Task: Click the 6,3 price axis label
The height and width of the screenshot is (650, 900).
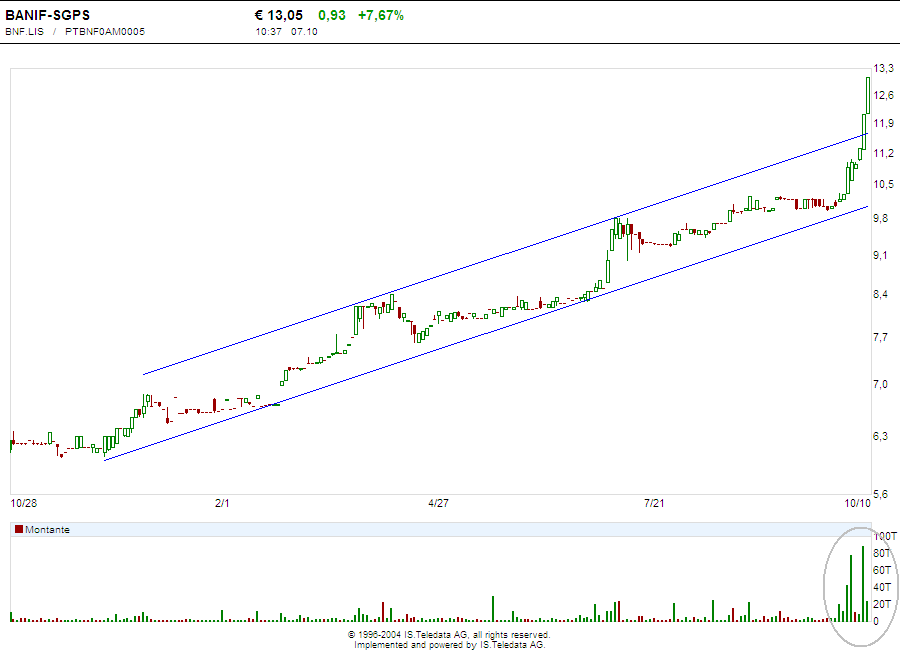Action: coord(880,436)
